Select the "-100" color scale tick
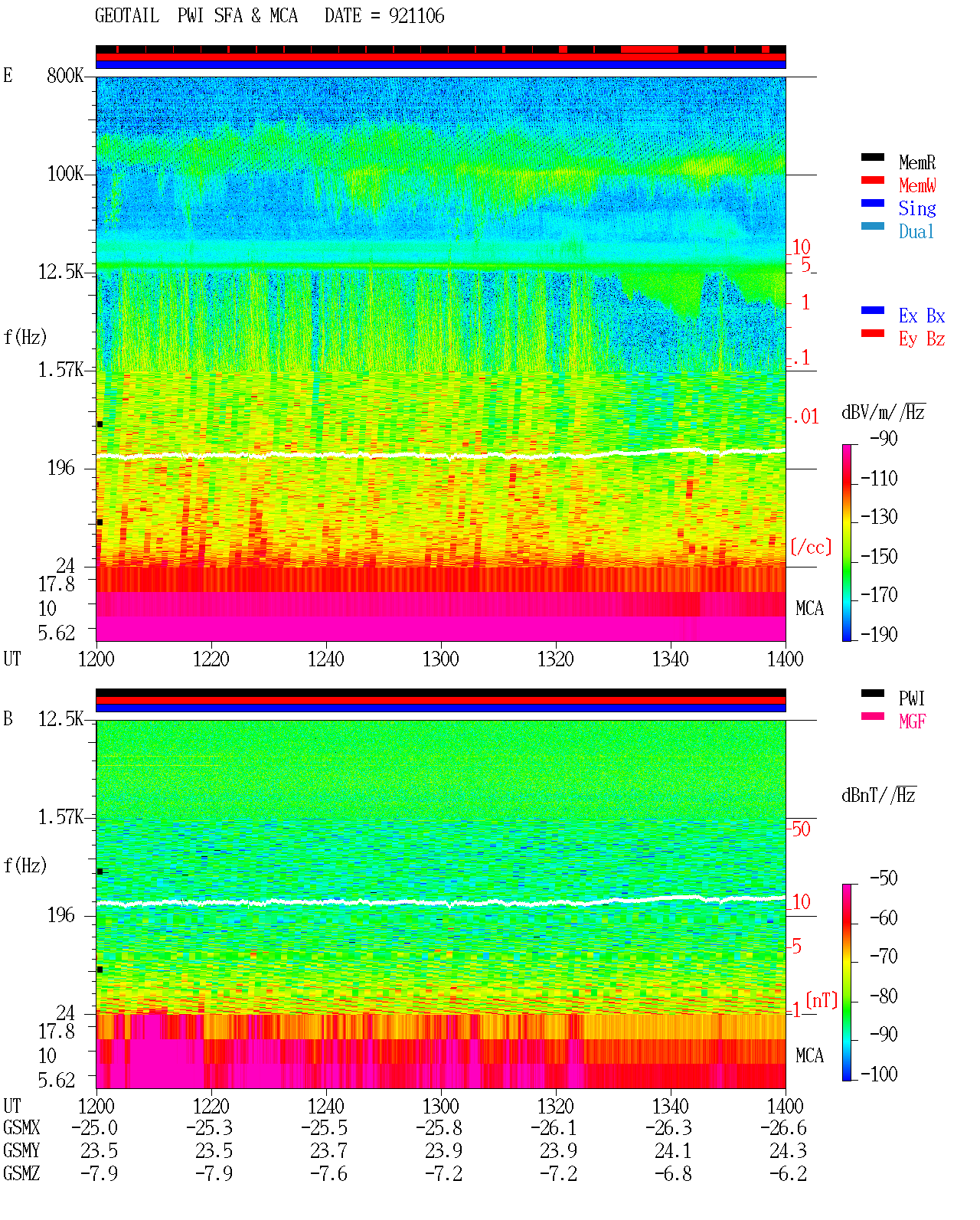 [879, 1074]
